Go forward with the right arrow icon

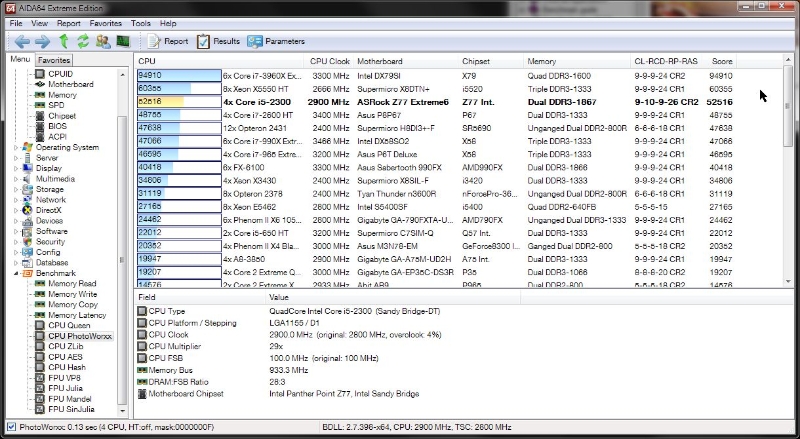(x=42, y=41)
